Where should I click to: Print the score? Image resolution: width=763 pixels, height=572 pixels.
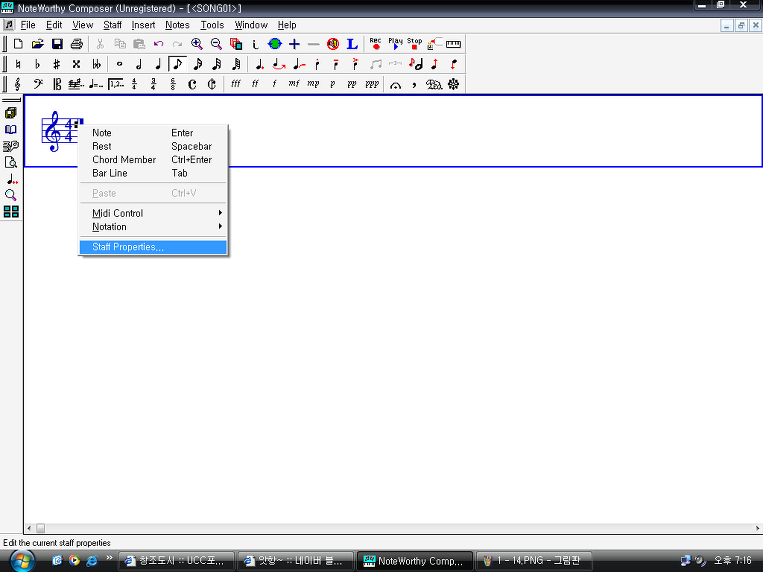tap(76, 44)
